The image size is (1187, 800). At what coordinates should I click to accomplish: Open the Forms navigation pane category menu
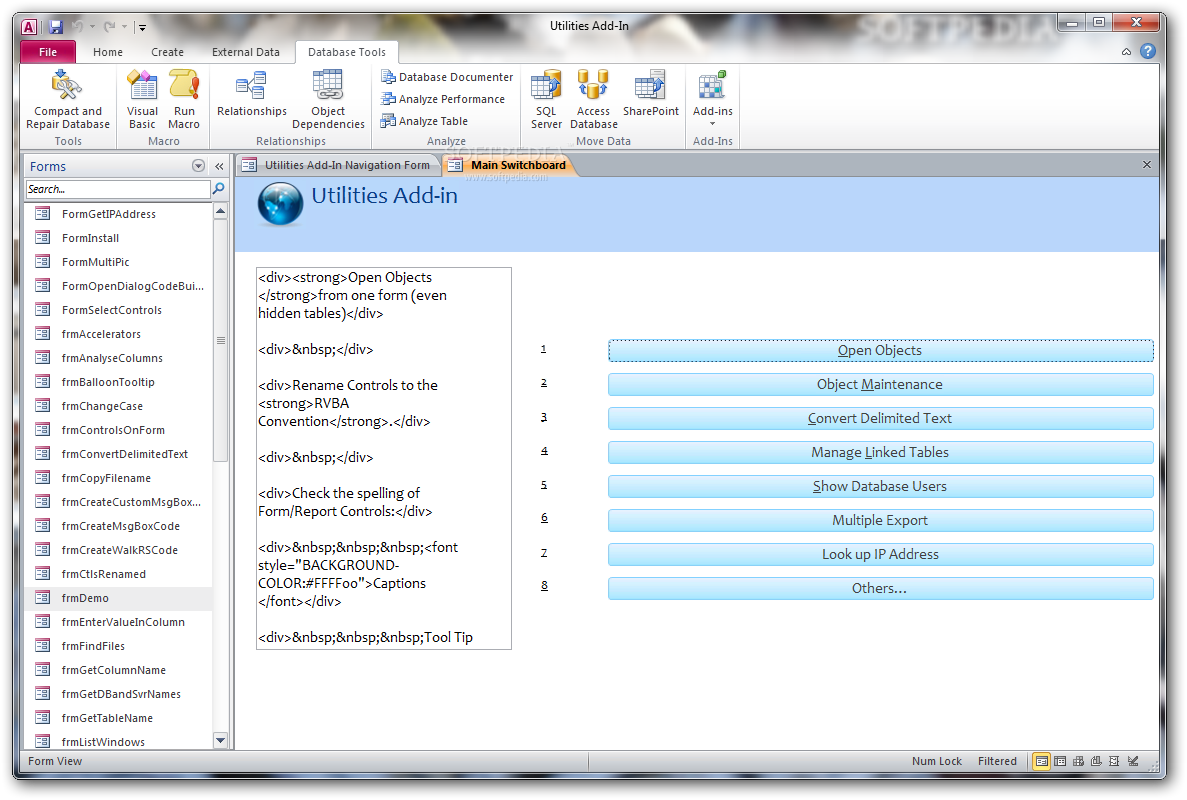coord(198,166)
